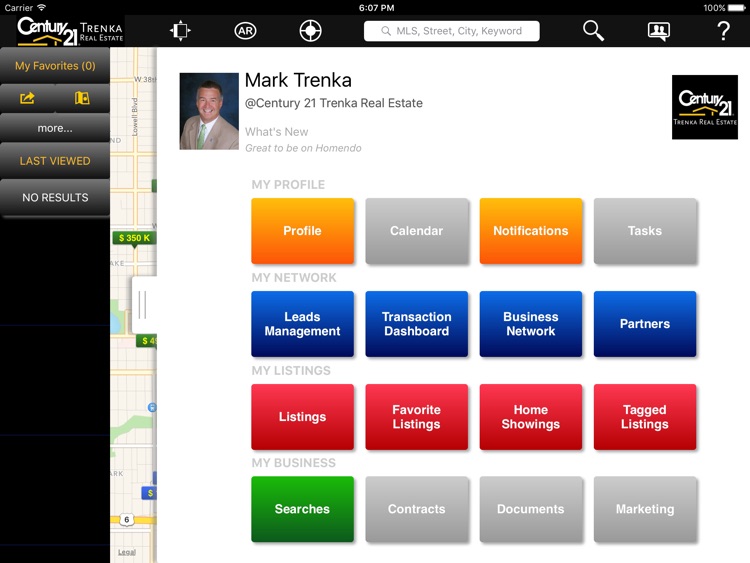The height and width of the screenshot is (563, 750).
Task: Open the Tasks tile
Action: point(645,231)
